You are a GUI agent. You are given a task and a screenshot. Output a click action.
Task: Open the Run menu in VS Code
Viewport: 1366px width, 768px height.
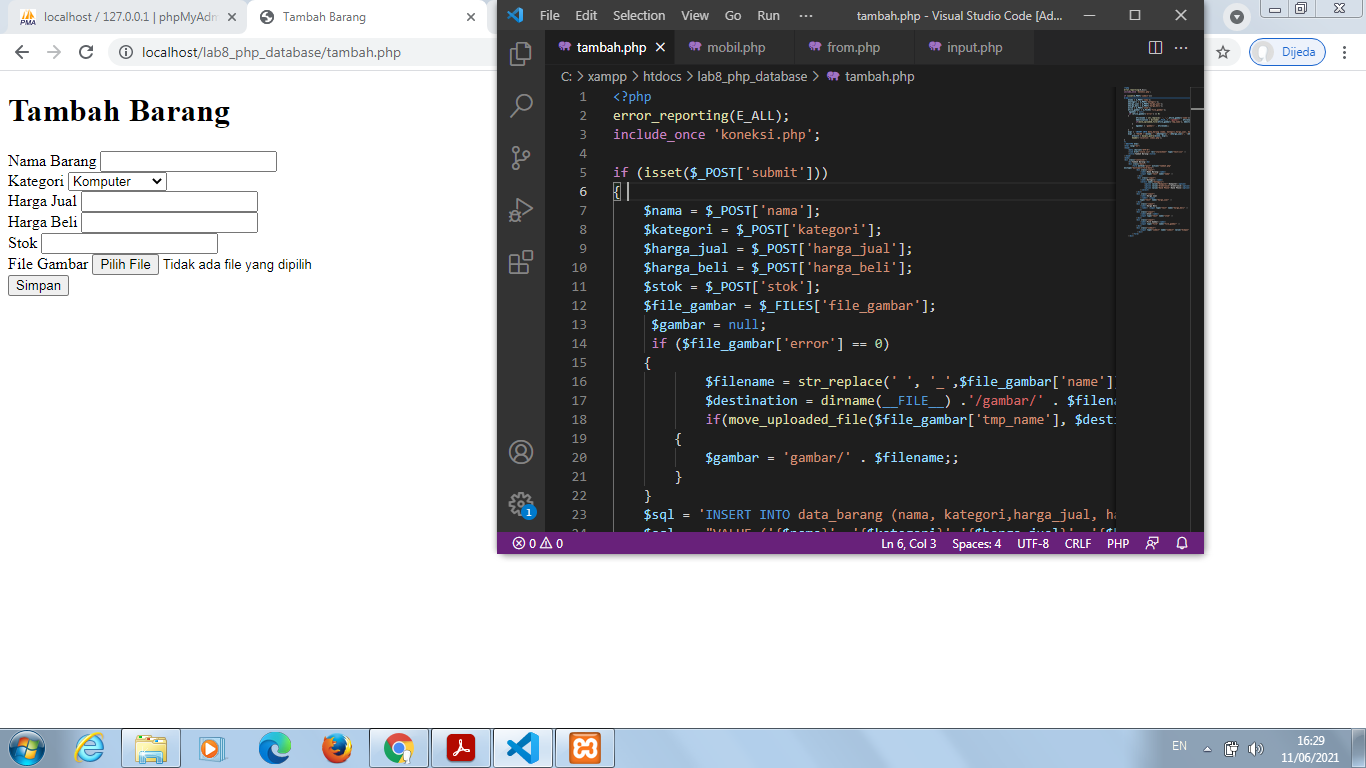click(769, 15)
